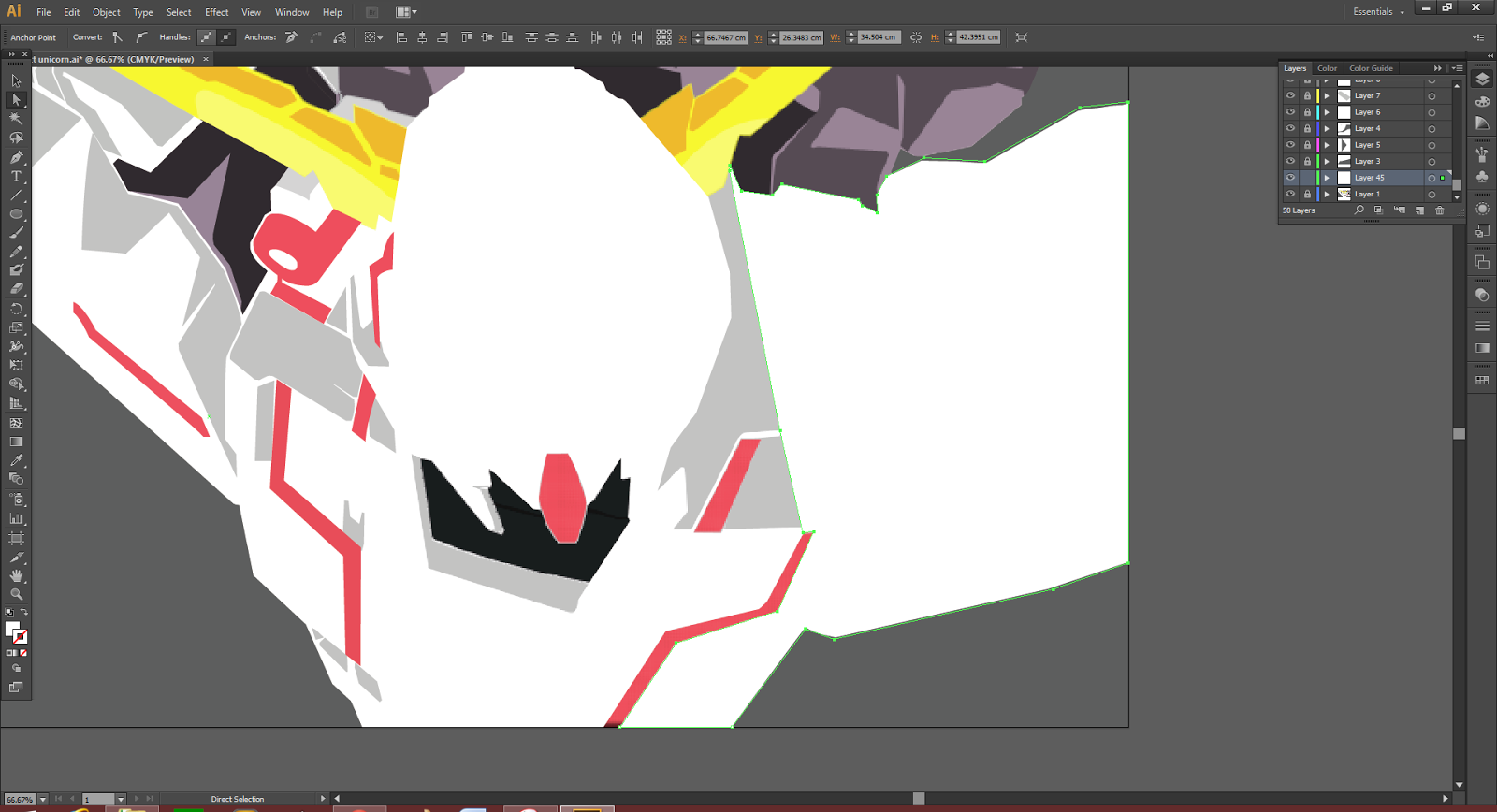Select the Eyedropper tool
Screen dimensions: 1497x812
coord(16,460)
